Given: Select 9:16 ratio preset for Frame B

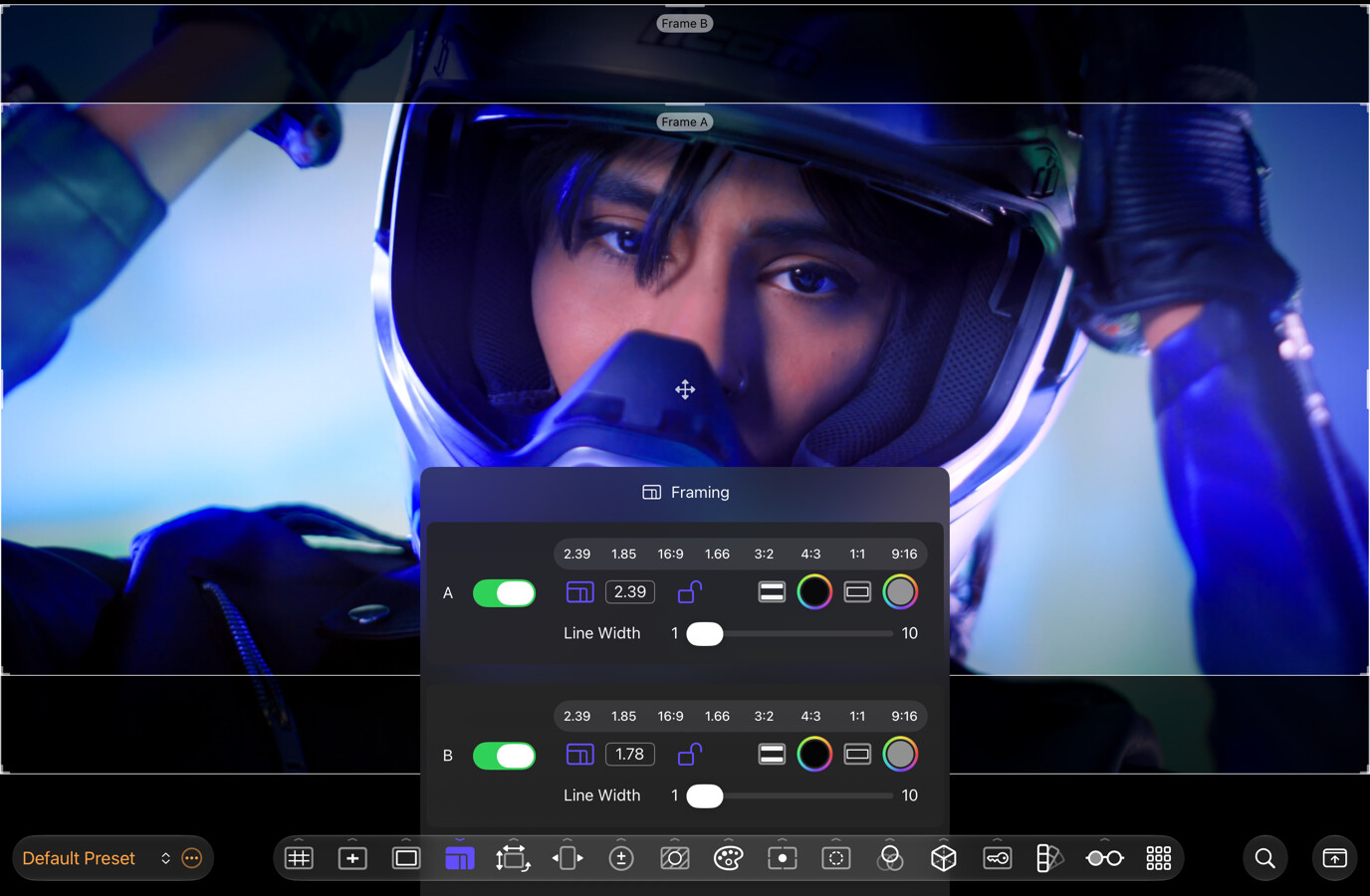Looking at the screenshot, I should coord(904,716).
